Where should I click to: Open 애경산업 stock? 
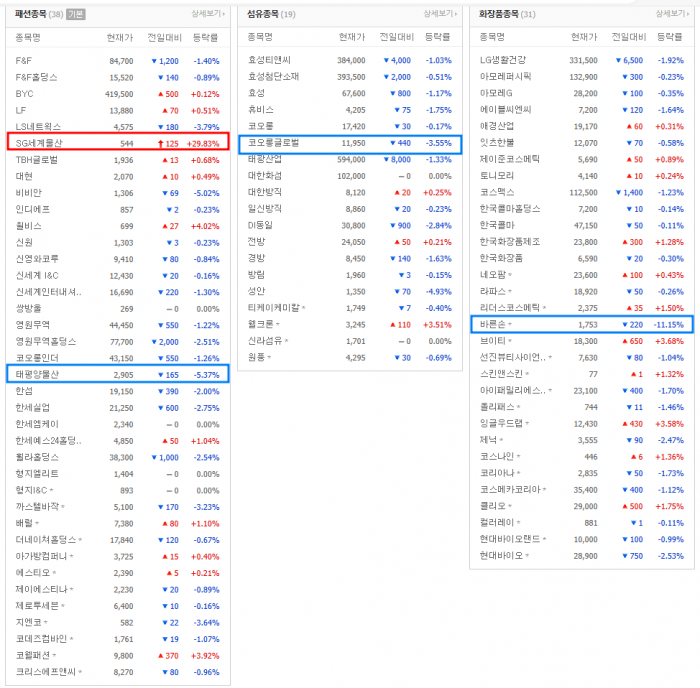(x=497, y=126)
